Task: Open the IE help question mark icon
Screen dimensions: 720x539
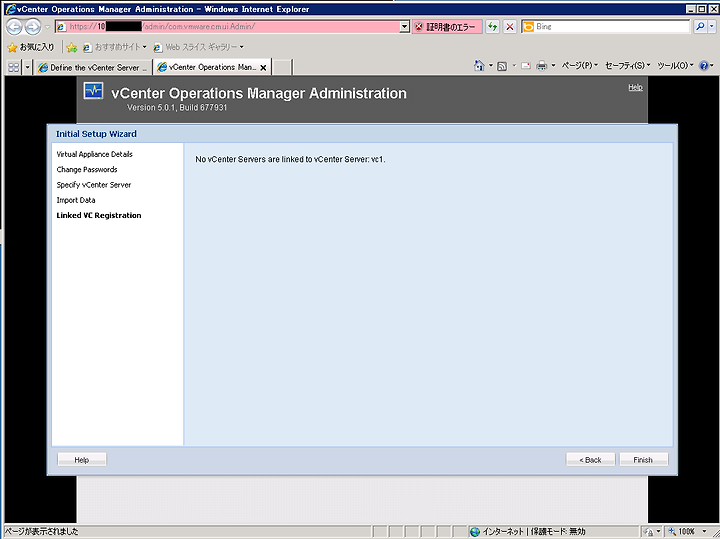Action: tap(703, 66)
